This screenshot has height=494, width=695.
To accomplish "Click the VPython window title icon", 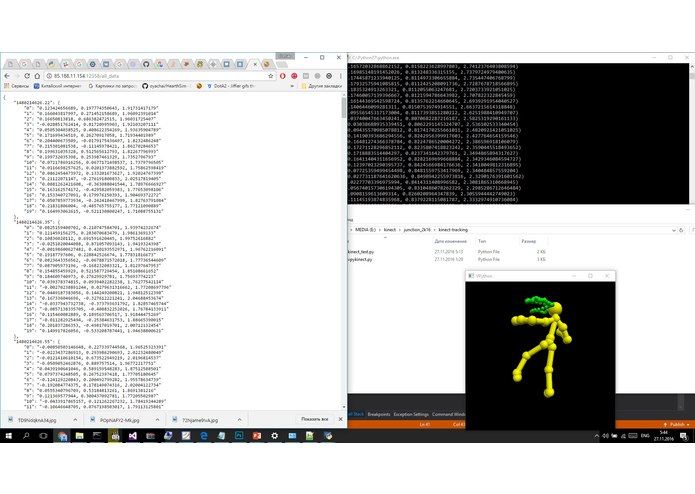I will coord(471,276).
